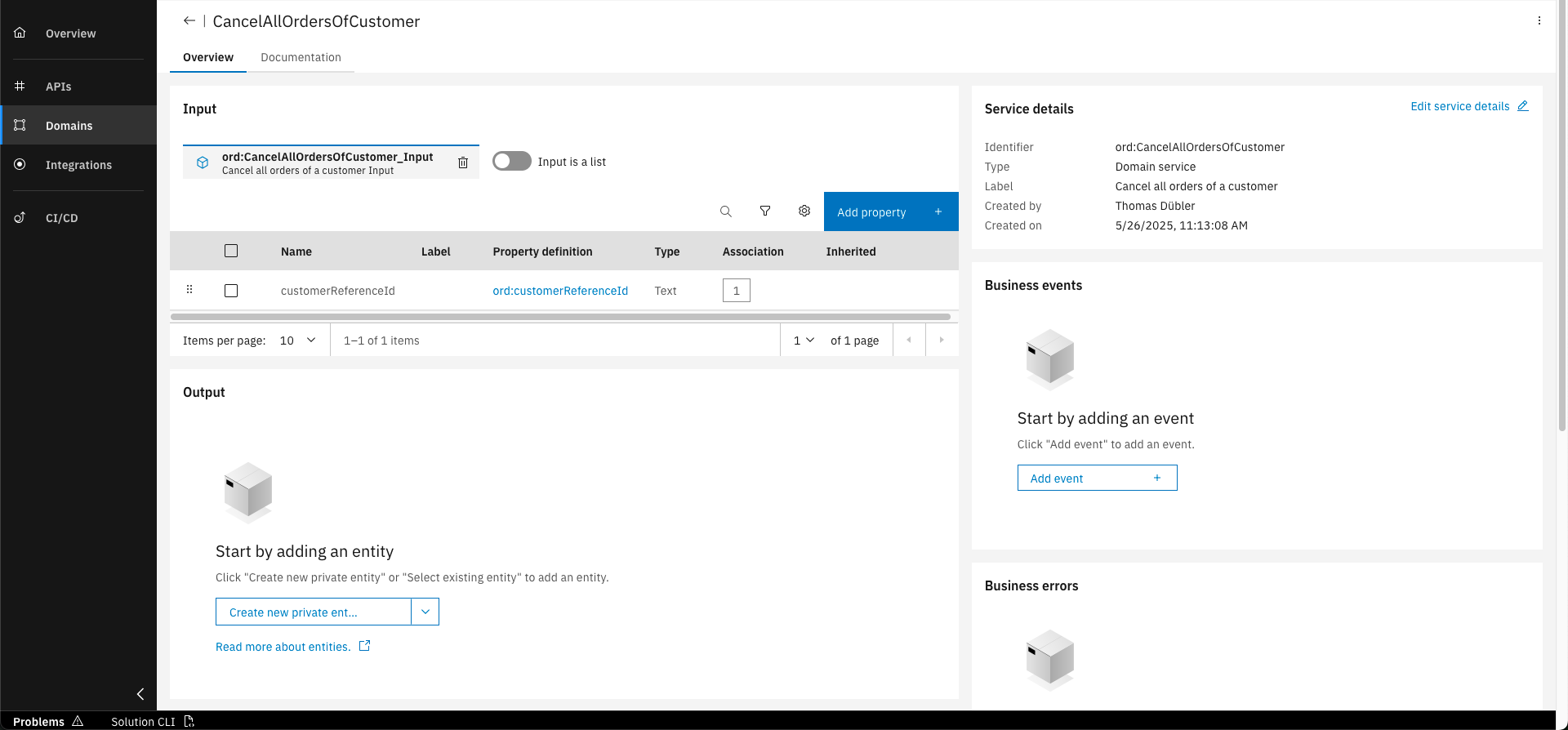
Task: Click the Inherited column header
Action: 850,251
